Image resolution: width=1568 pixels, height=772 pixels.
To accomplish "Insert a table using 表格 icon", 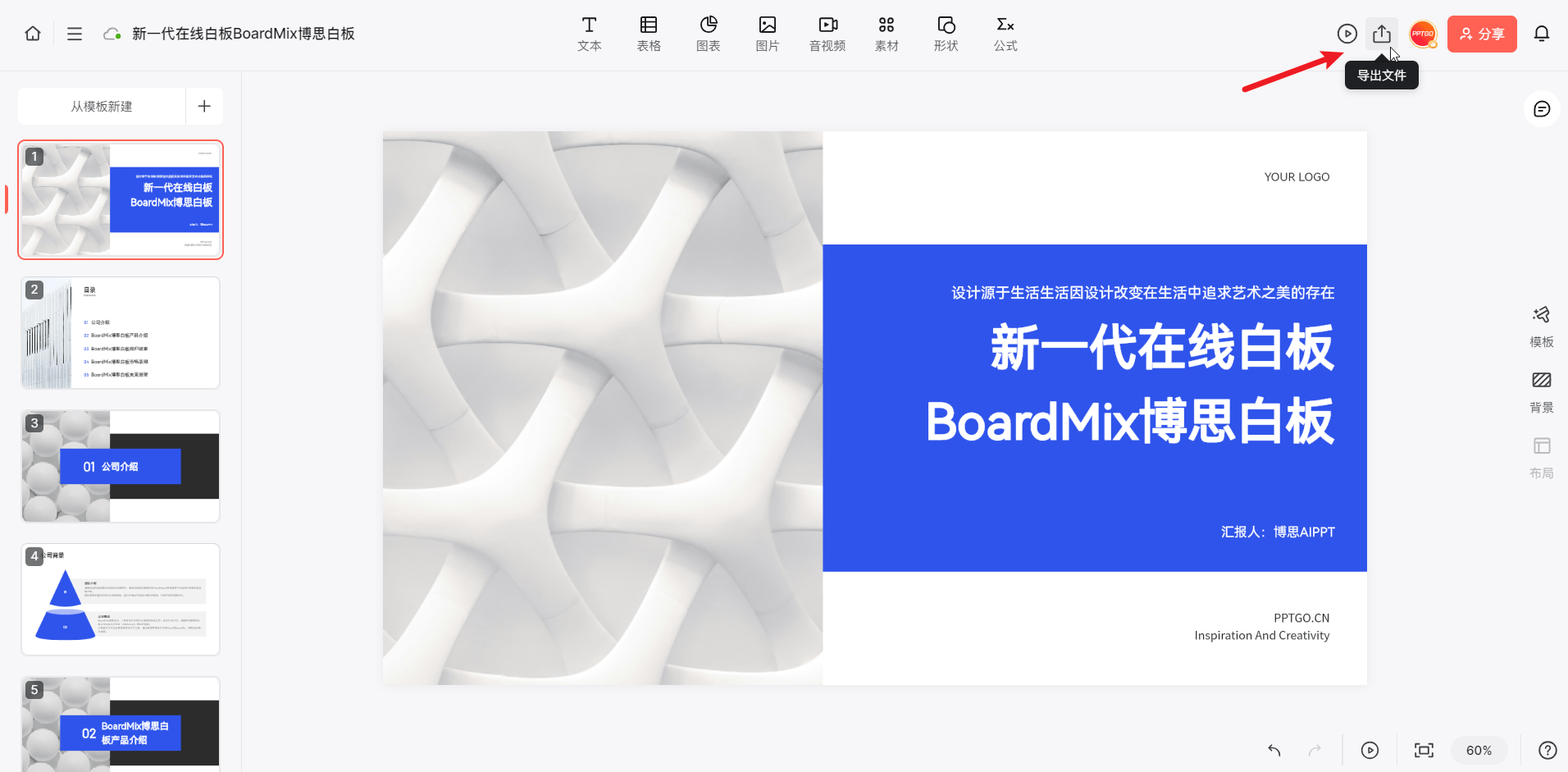I will click(648, 34).
